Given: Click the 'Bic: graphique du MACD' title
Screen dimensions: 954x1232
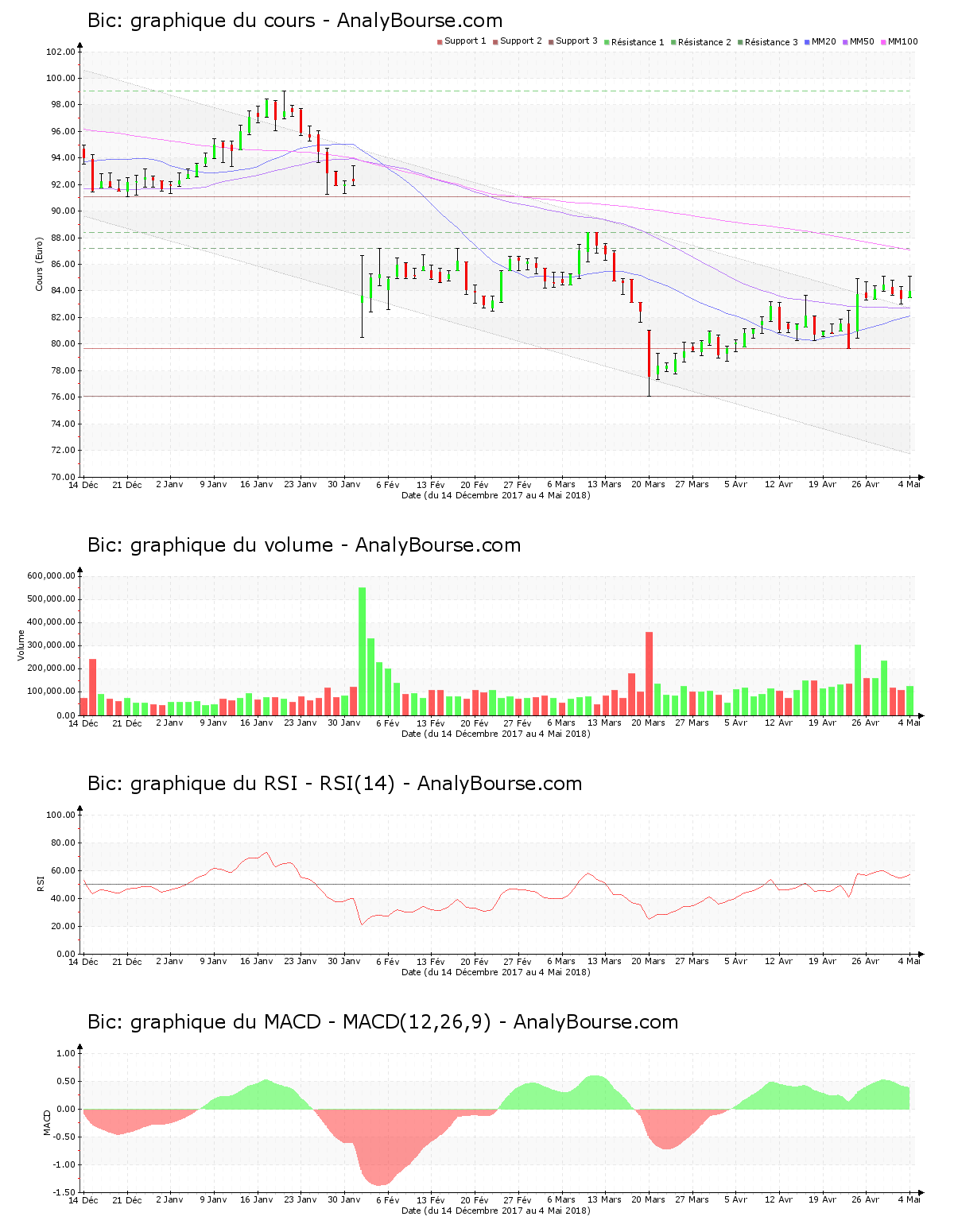Looking at the screenshot, I should 204,1022.
